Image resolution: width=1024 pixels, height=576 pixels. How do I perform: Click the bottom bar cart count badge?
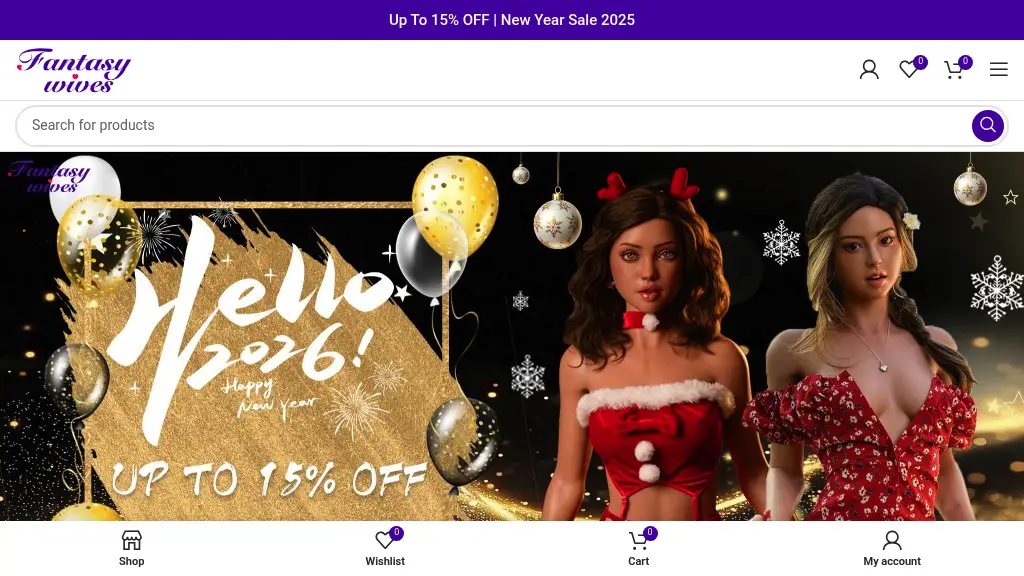pos(650,532)
